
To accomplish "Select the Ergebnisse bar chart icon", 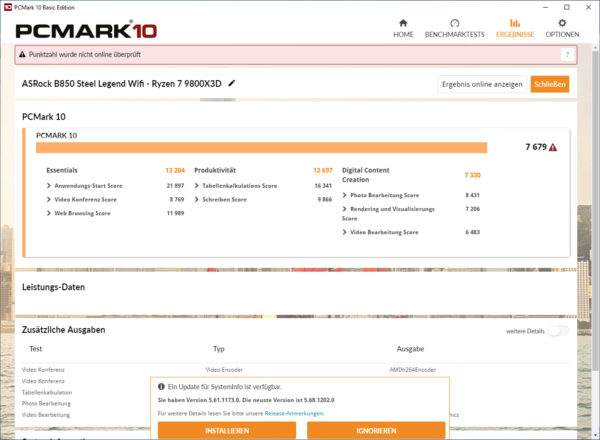I will tap(515, 22).
